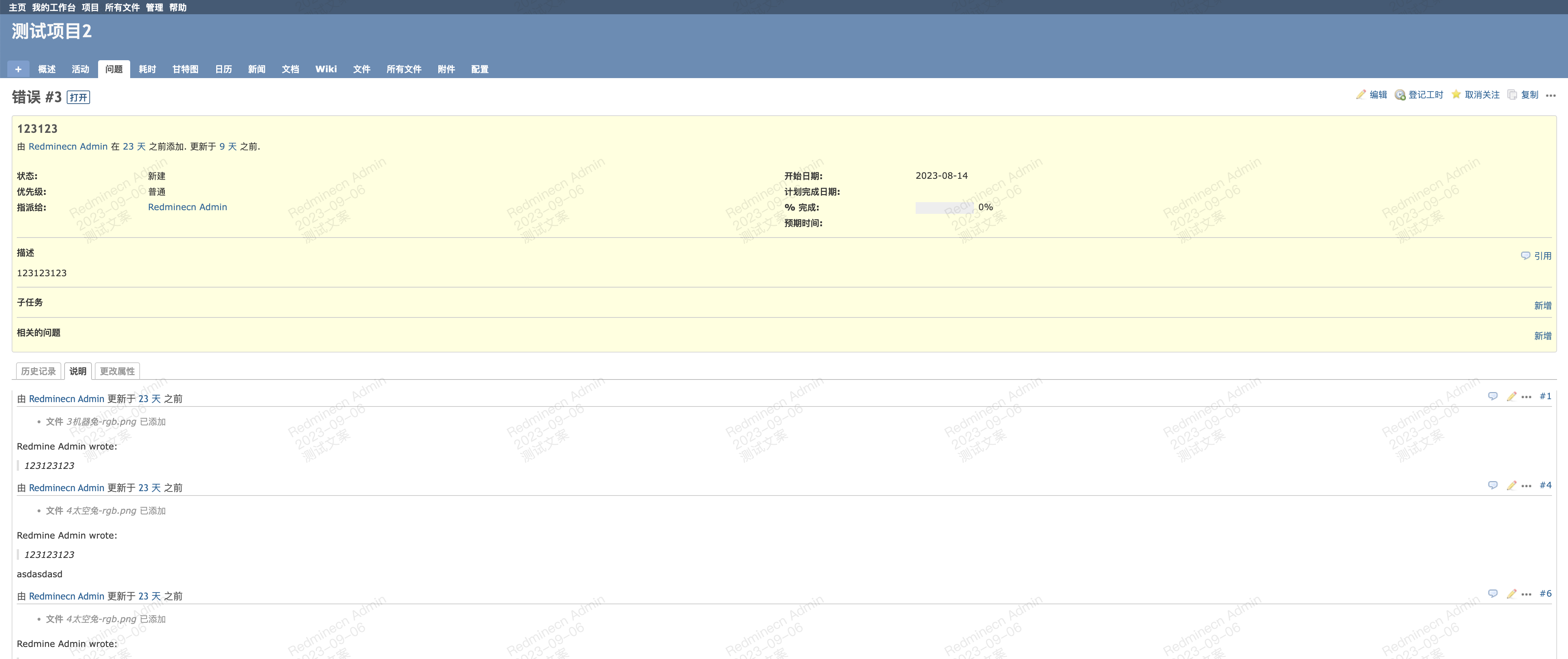Open the 文档 project tab
Screen dimensions: 1568x659
coord(290,69)
